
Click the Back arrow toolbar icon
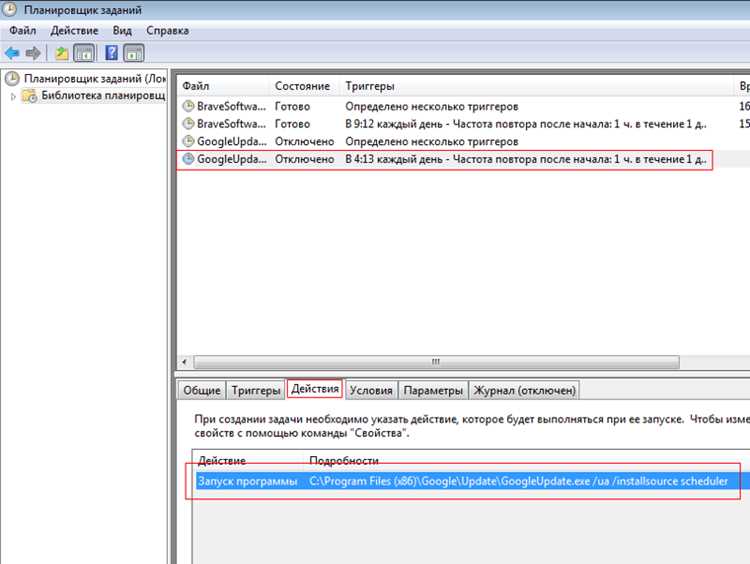(12, 53)
